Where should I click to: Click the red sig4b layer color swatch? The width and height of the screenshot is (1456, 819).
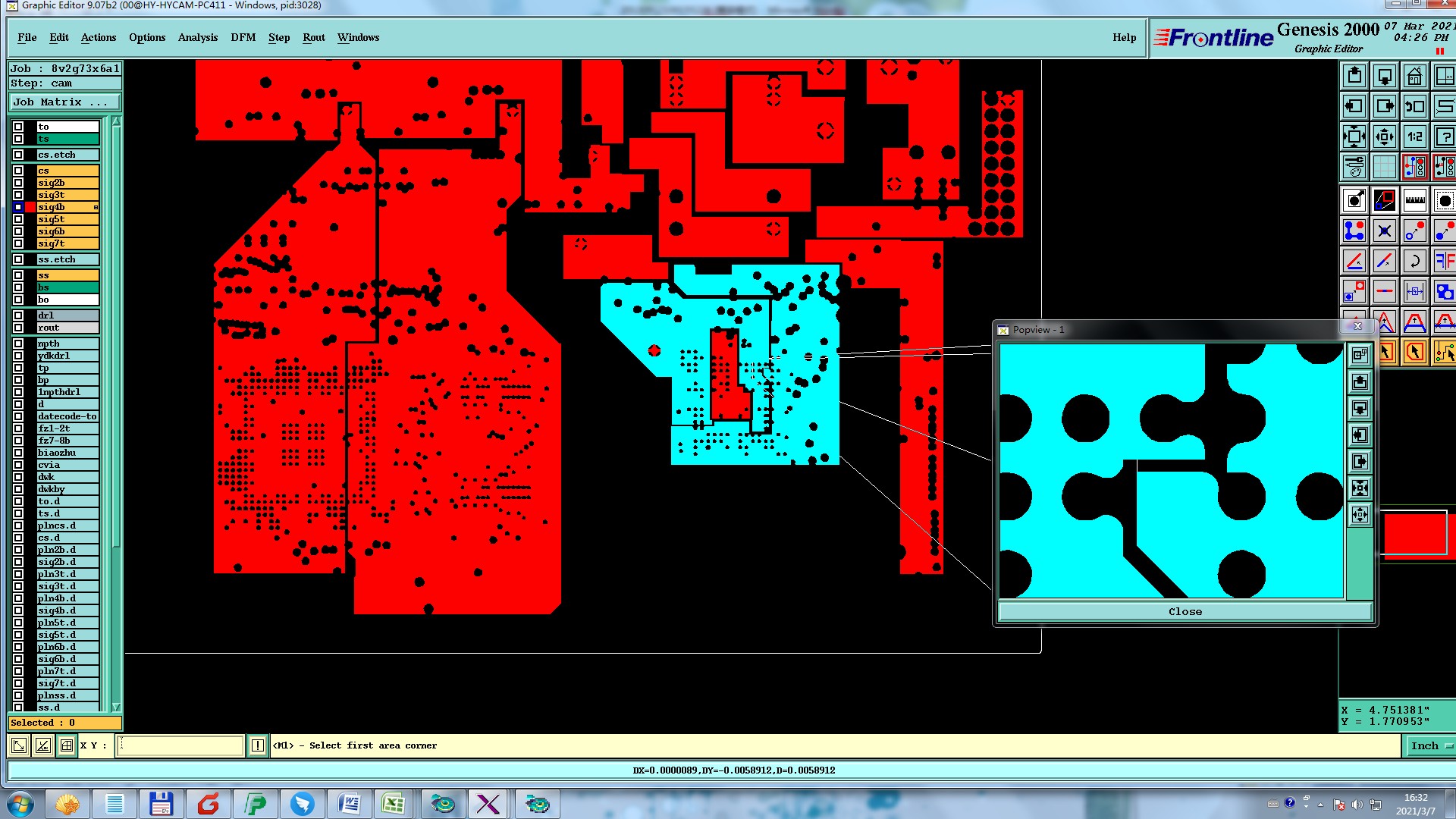30,207
